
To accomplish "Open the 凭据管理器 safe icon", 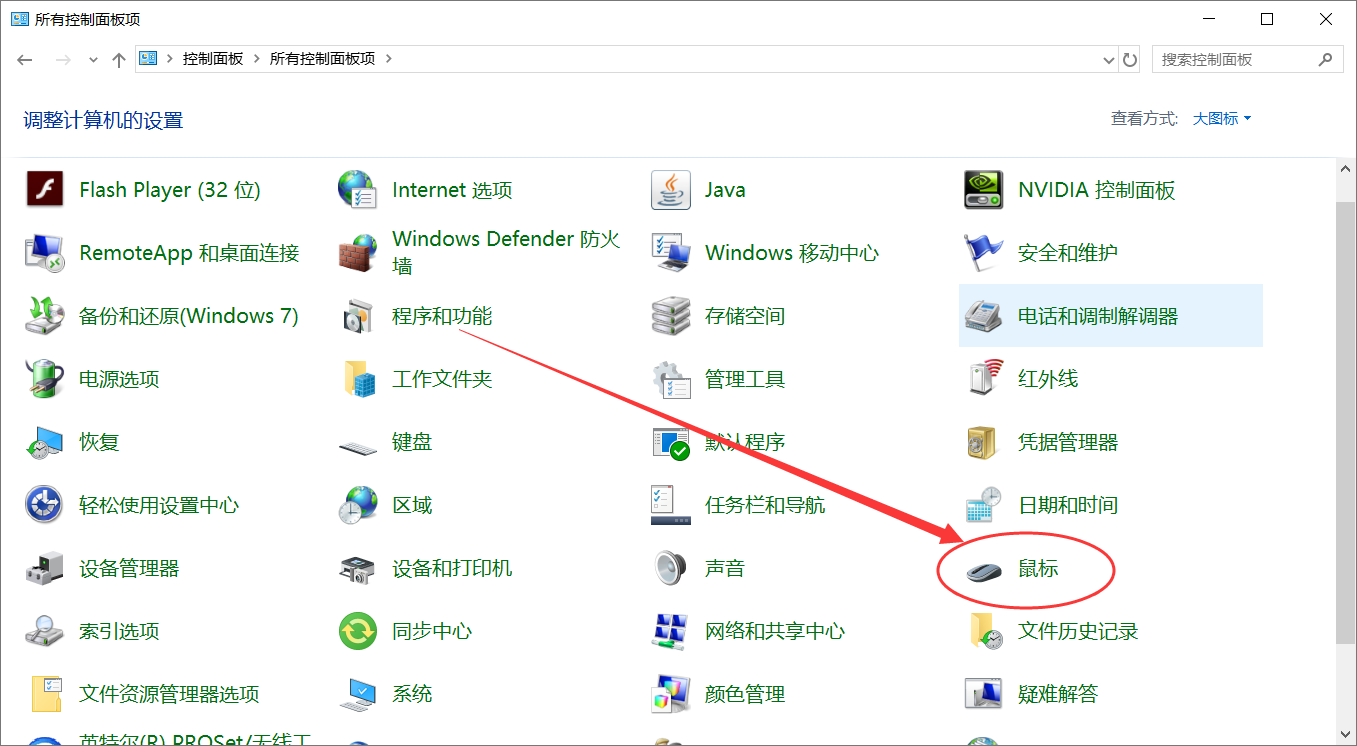I will click(x=983, y=442).
